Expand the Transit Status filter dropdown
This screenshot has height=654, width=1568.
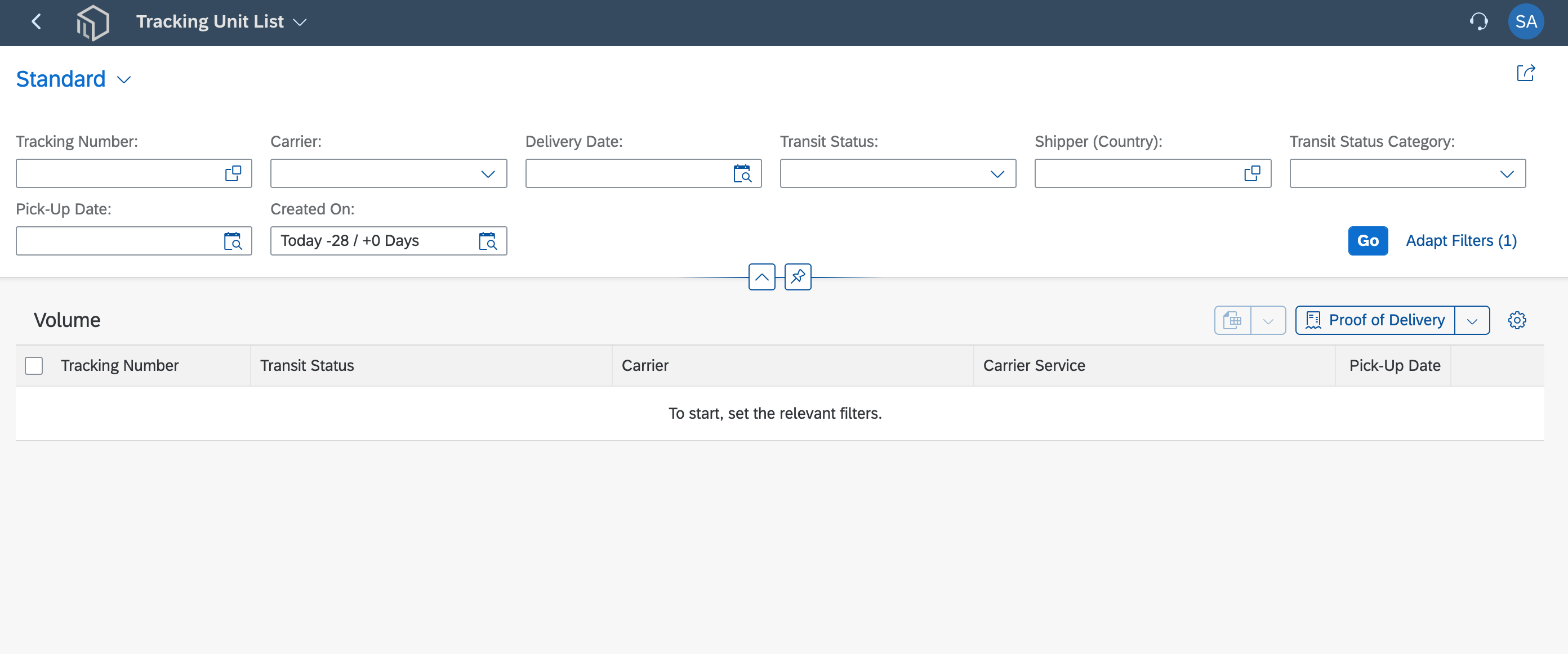pyautogui.click(x=997, y=174)
